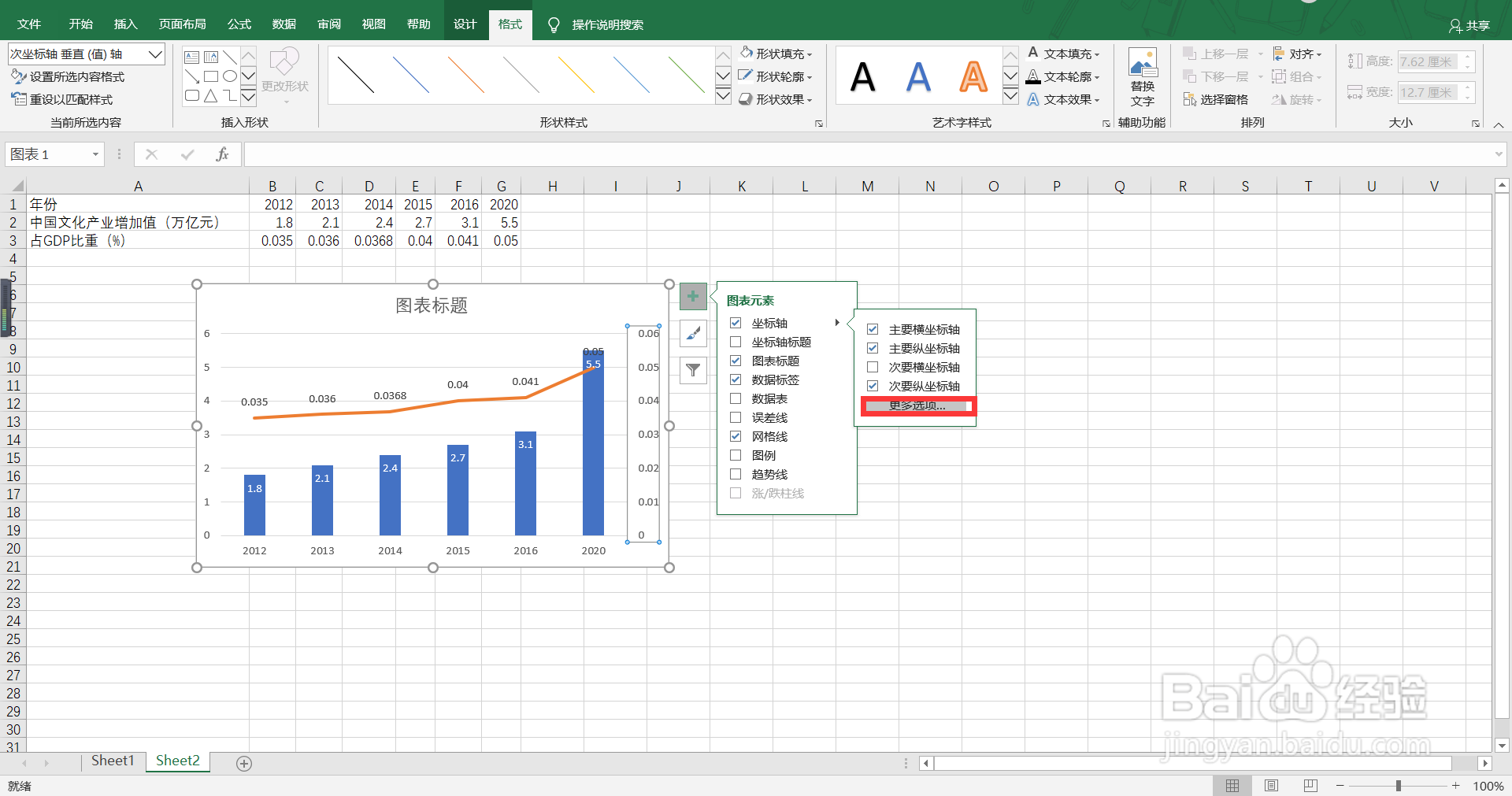Switch to the 公式 Formulas tab
This screenshot has width=1512, height=796.
click(239, 24)
